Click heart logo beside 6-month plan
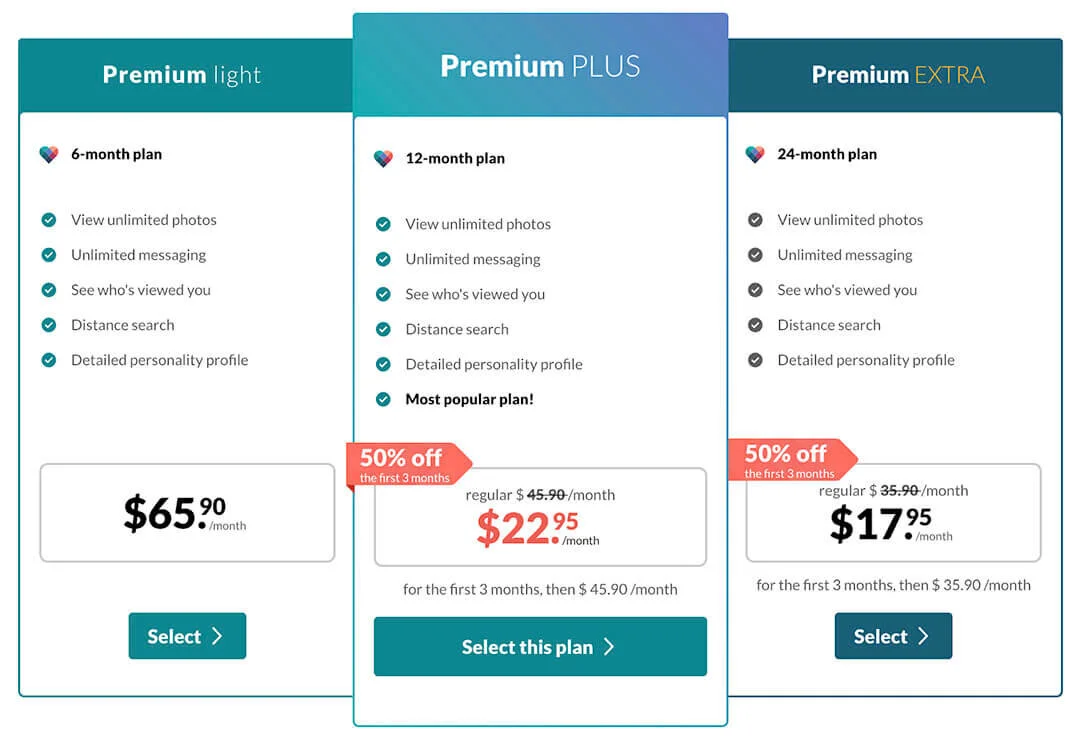The width and height of the screenshot is (1080, 741). point(49,154)
